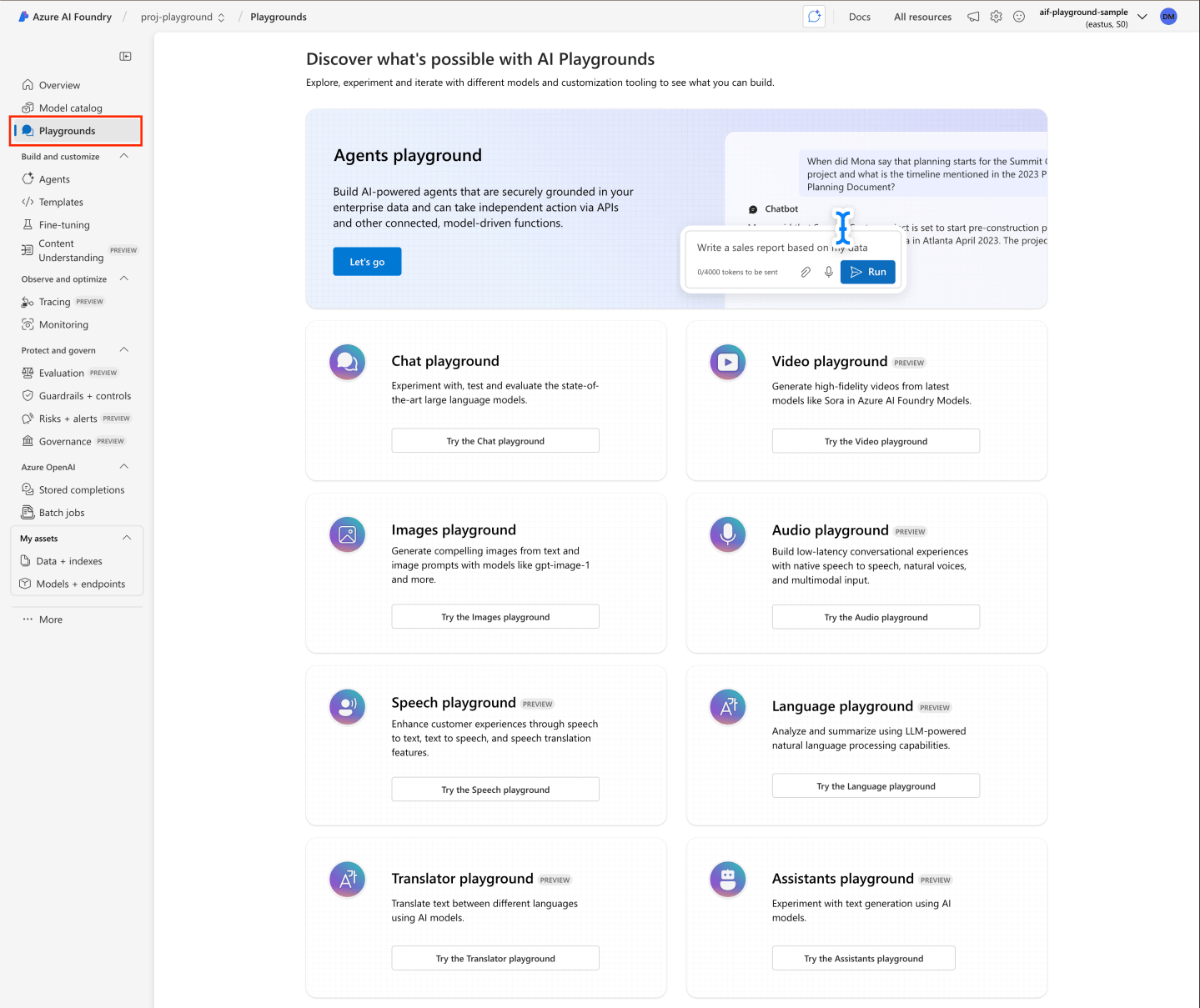This screenshot has height=1008, width=1200.
Task: Click the sidebar collapse panel icon
Action: click(x=125, y=56)
